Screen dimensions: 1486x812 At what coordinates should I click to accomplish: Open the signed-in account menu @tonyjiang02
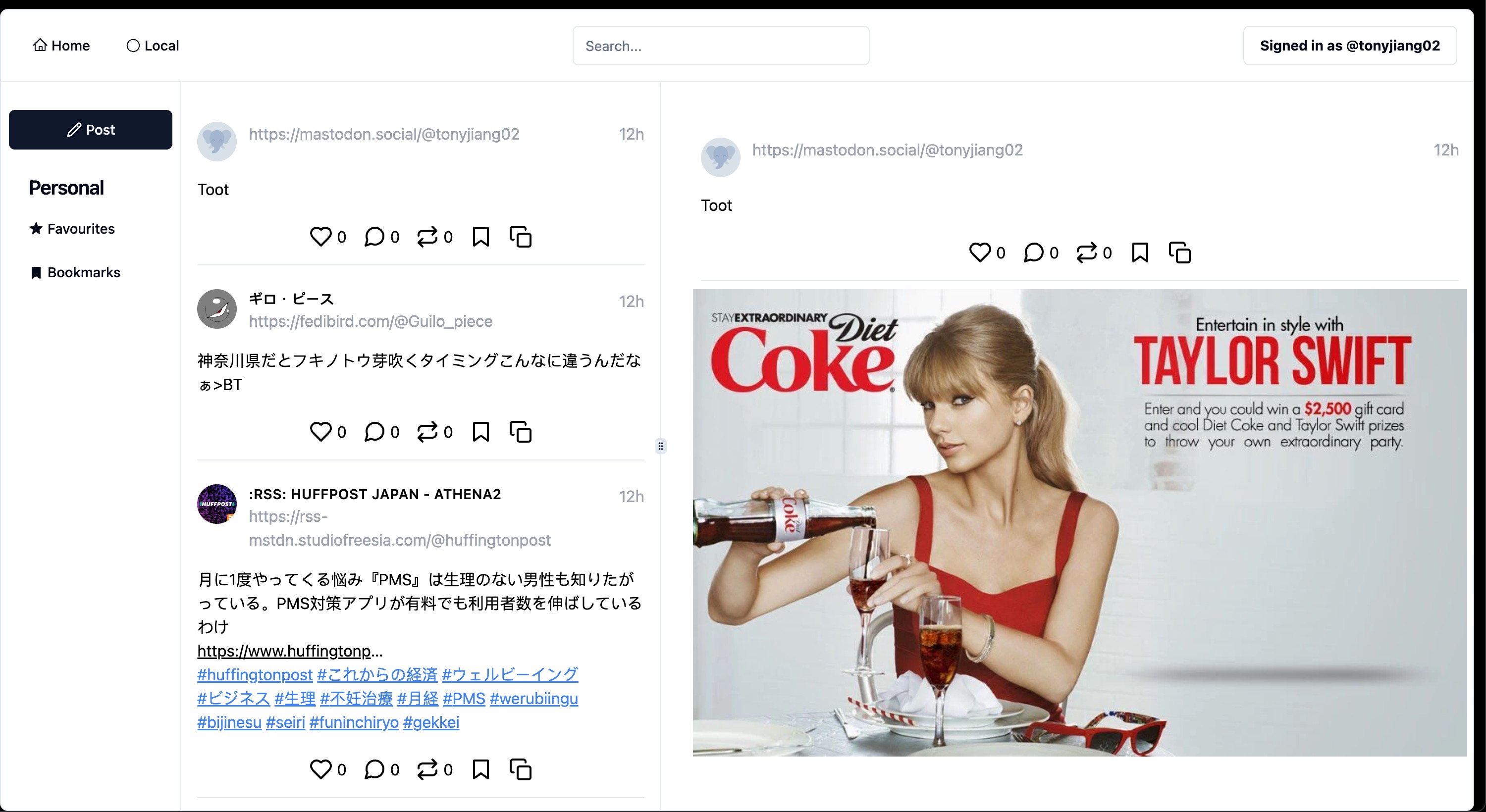point(1349,46)
